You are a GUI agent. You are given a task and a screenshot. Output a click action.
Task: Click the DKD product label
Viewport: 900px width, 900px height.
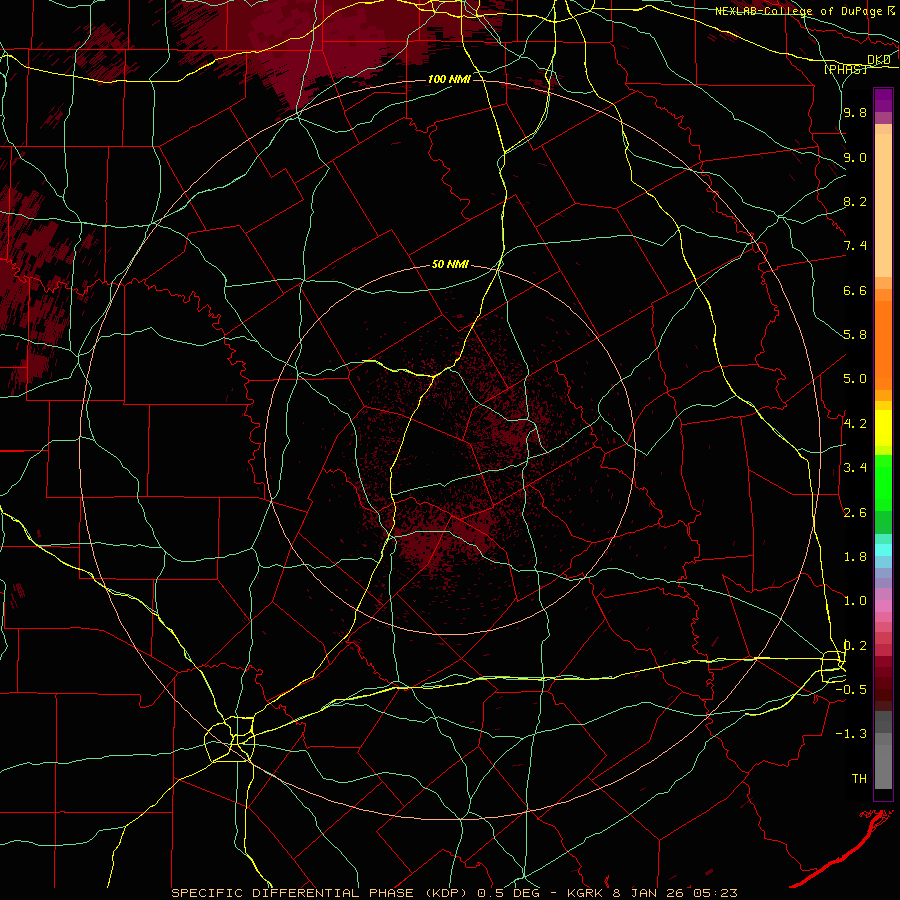(x=879, y=60)
